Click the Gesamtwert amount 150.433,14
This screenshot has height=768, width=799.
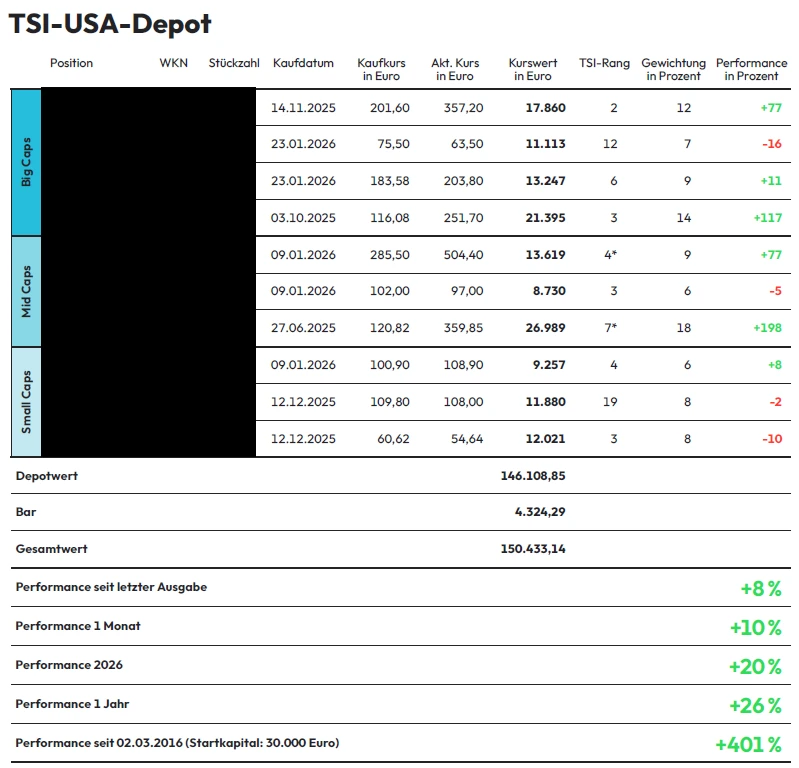pyautogui.click(x=532, y=549)
